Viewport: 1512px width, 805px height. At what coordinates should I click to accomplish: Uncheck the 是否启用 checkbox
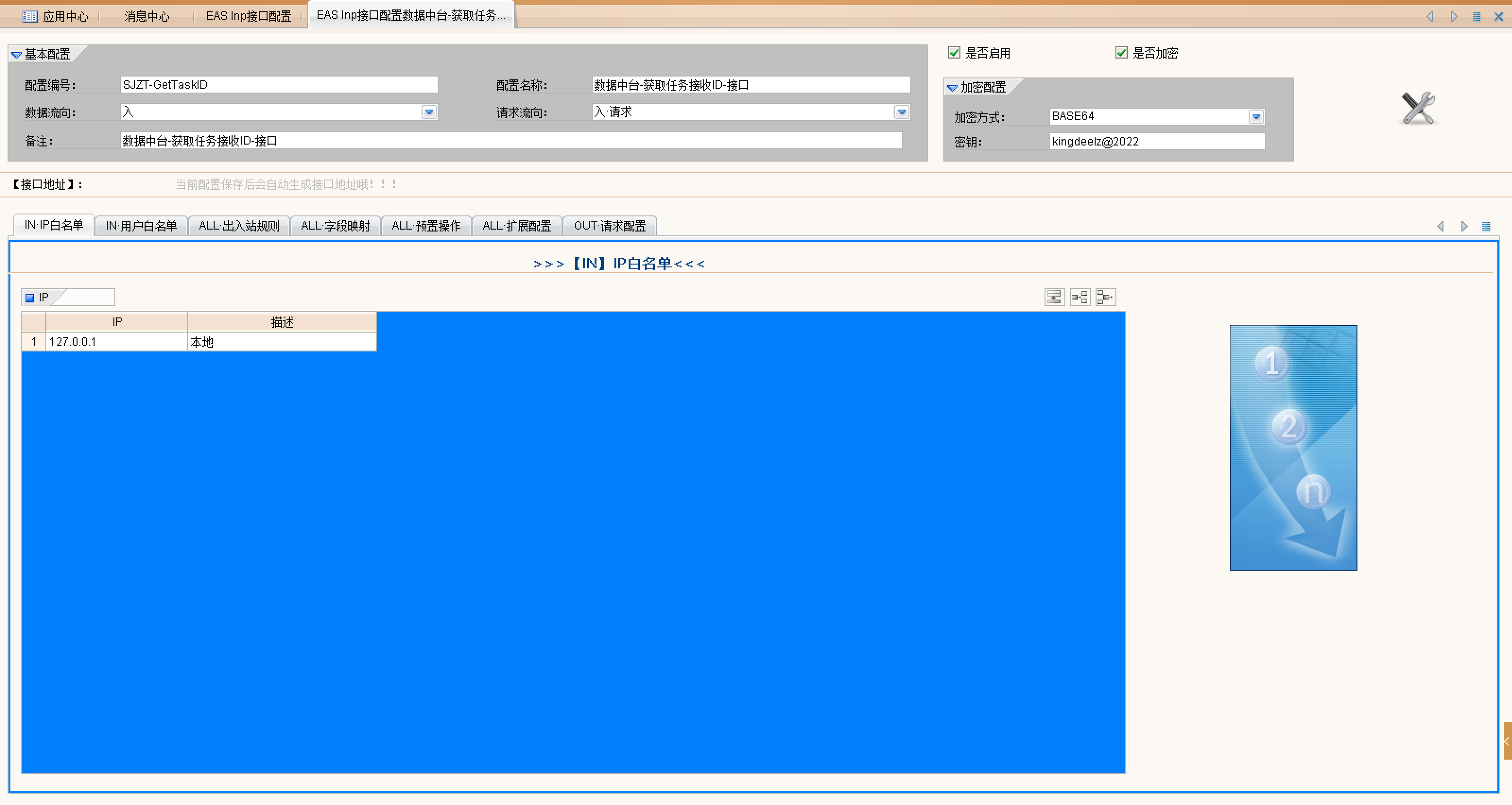(x=954, y=53)
